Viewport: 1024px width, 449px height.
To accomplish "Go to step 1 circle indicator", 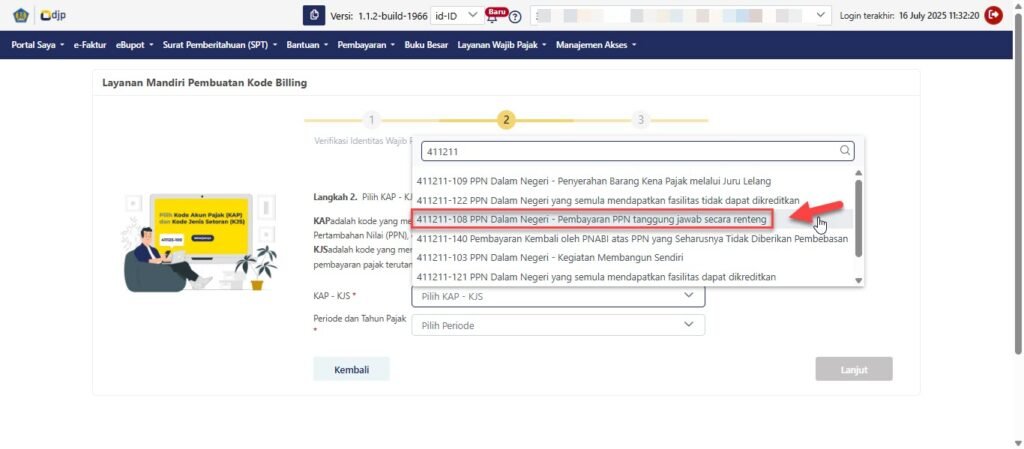I will (x=371, y=120).
